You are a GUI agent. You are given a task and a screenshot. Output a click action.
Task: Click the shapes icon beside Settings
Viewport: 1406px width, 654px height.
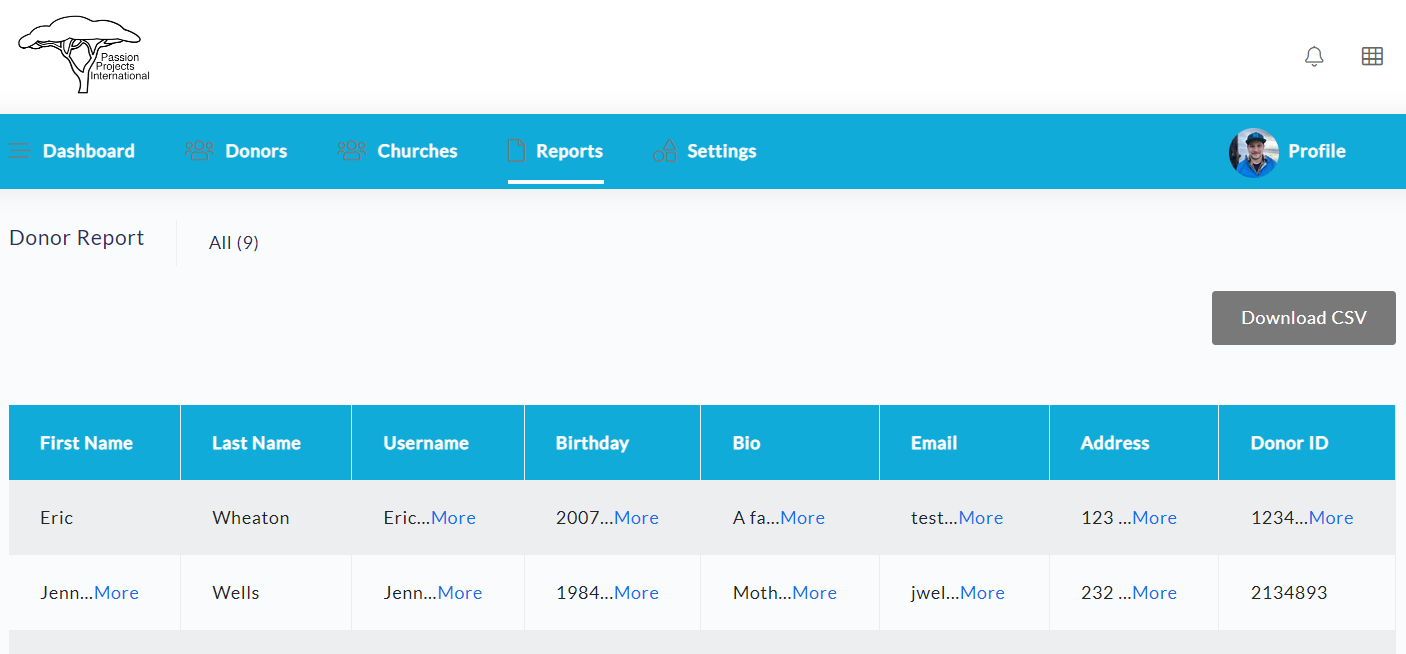pyautogui.click(x=664, y=151)
